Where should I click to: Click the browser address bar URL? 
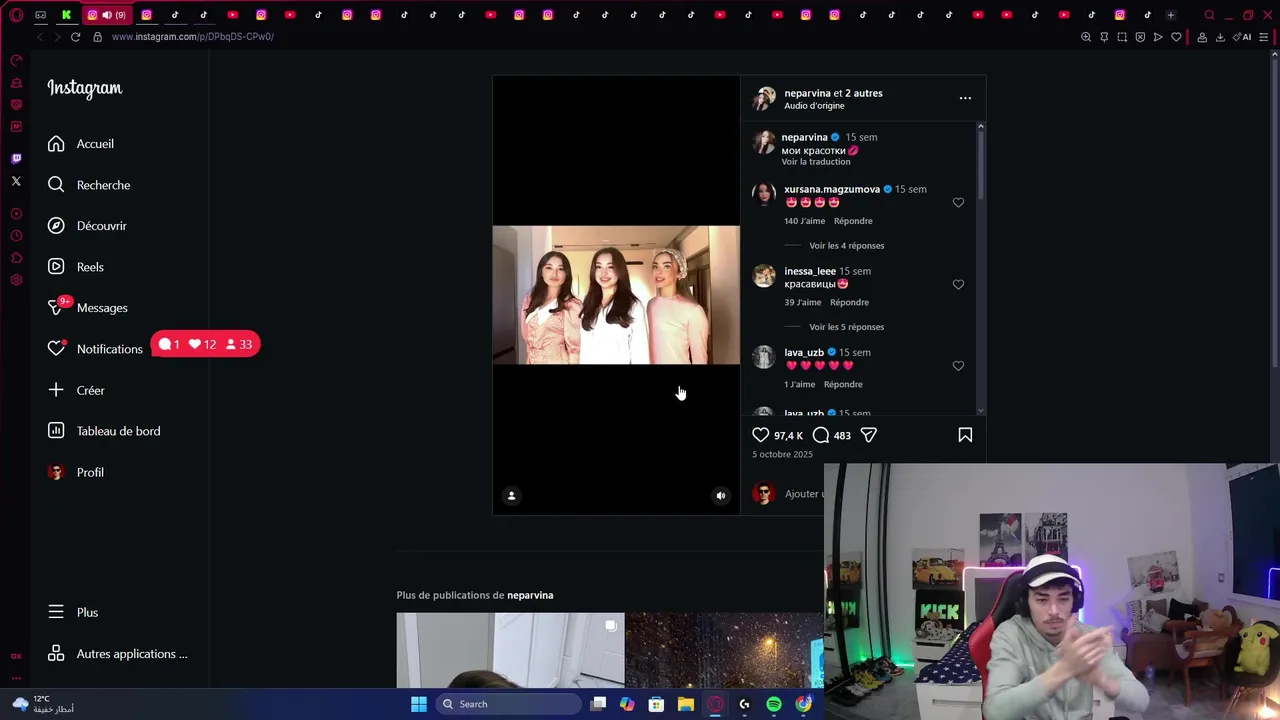point(193,37)
